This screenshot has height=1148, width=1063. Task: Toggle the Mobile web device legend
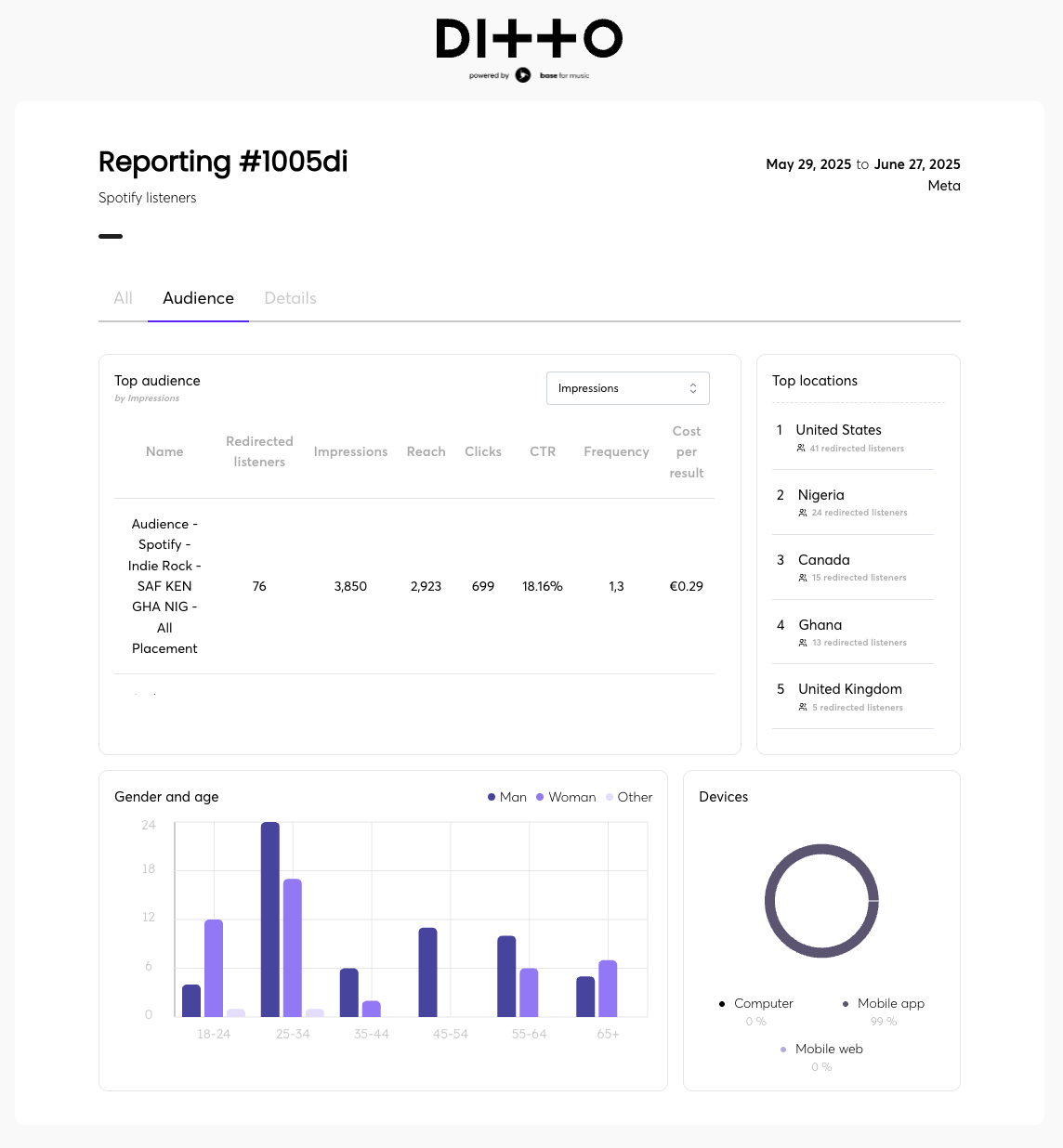point(821,1049)
